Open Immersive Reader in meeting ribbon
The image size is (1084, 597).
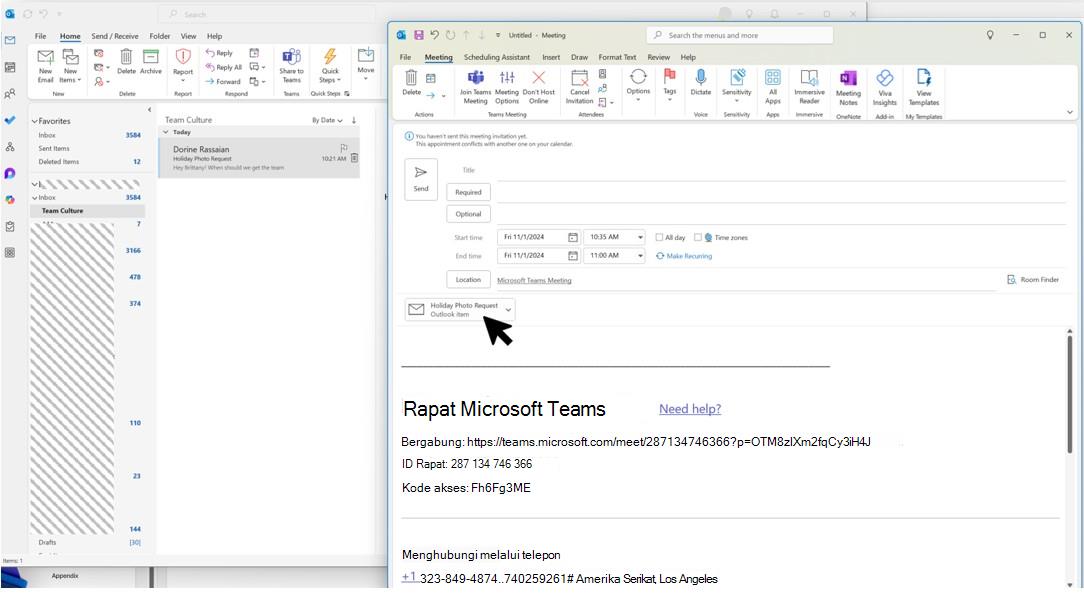(809, 88)
